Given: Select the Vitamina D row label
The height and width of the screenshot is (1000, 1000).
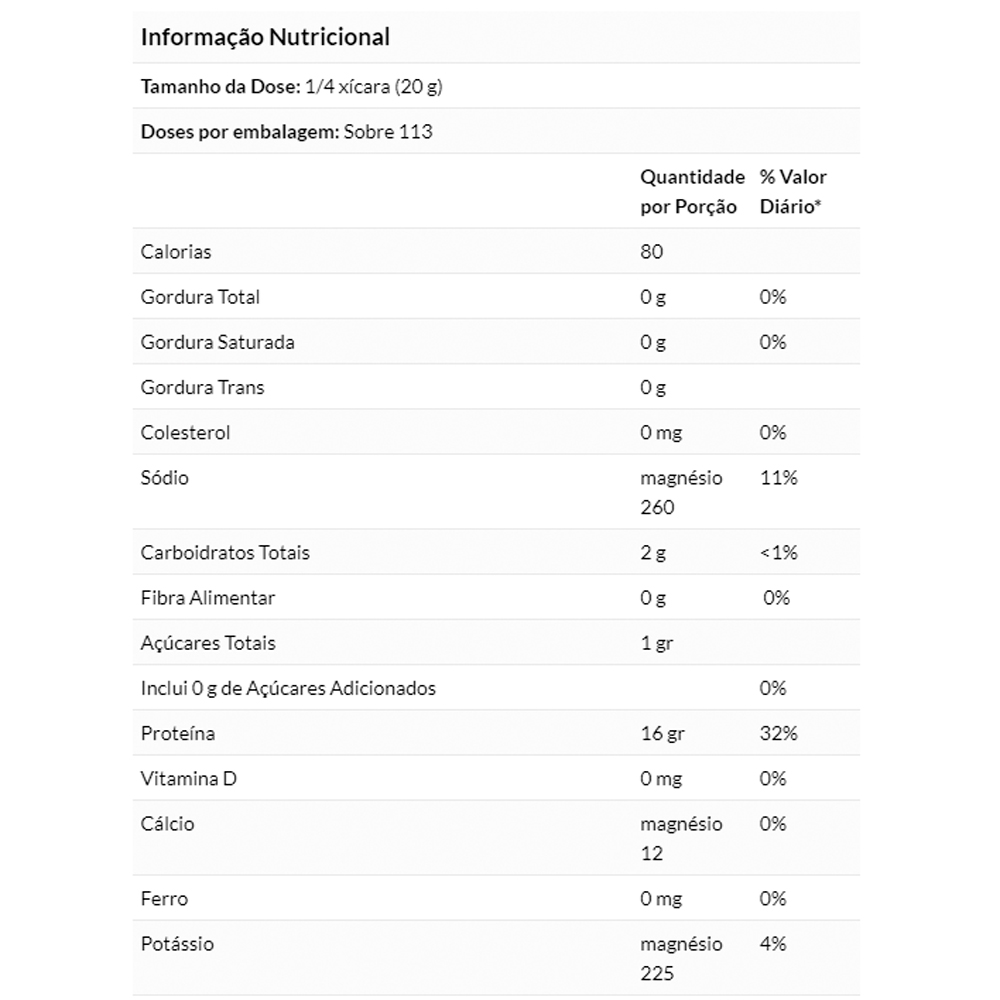Looking at the screenshot, I should (x=189, y=779).
